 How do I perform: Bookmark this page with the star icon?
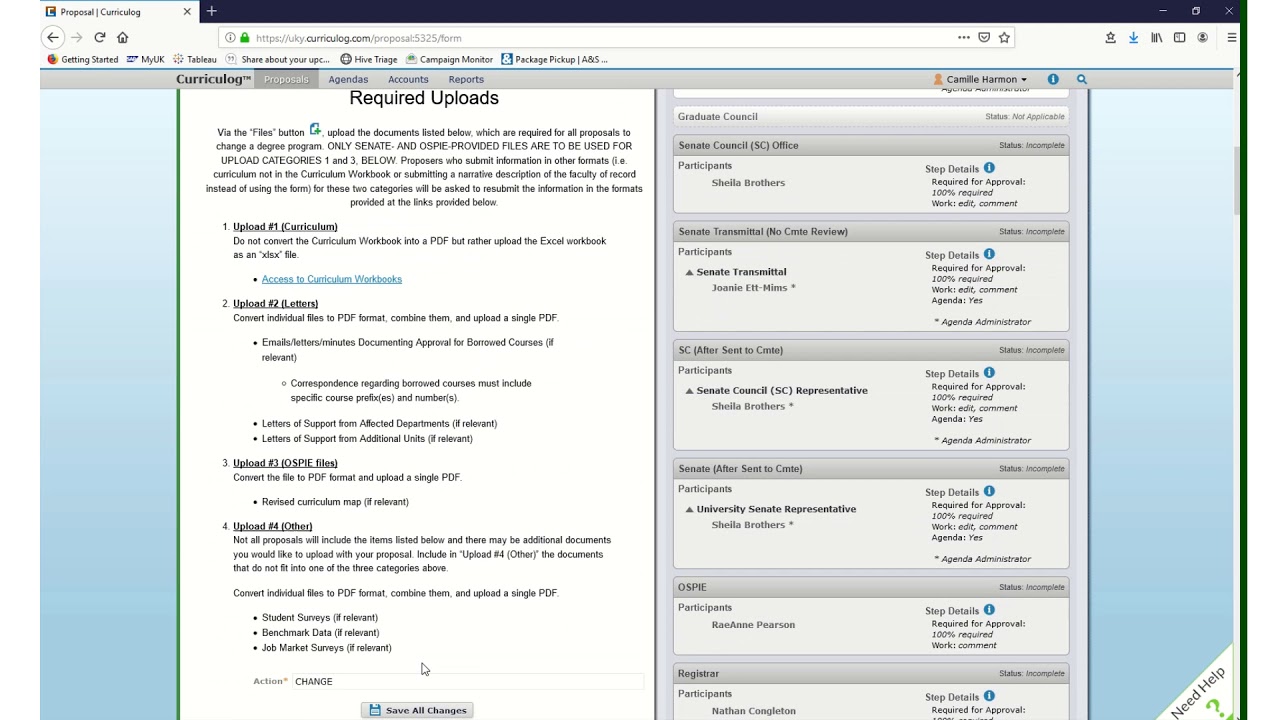1004,37
